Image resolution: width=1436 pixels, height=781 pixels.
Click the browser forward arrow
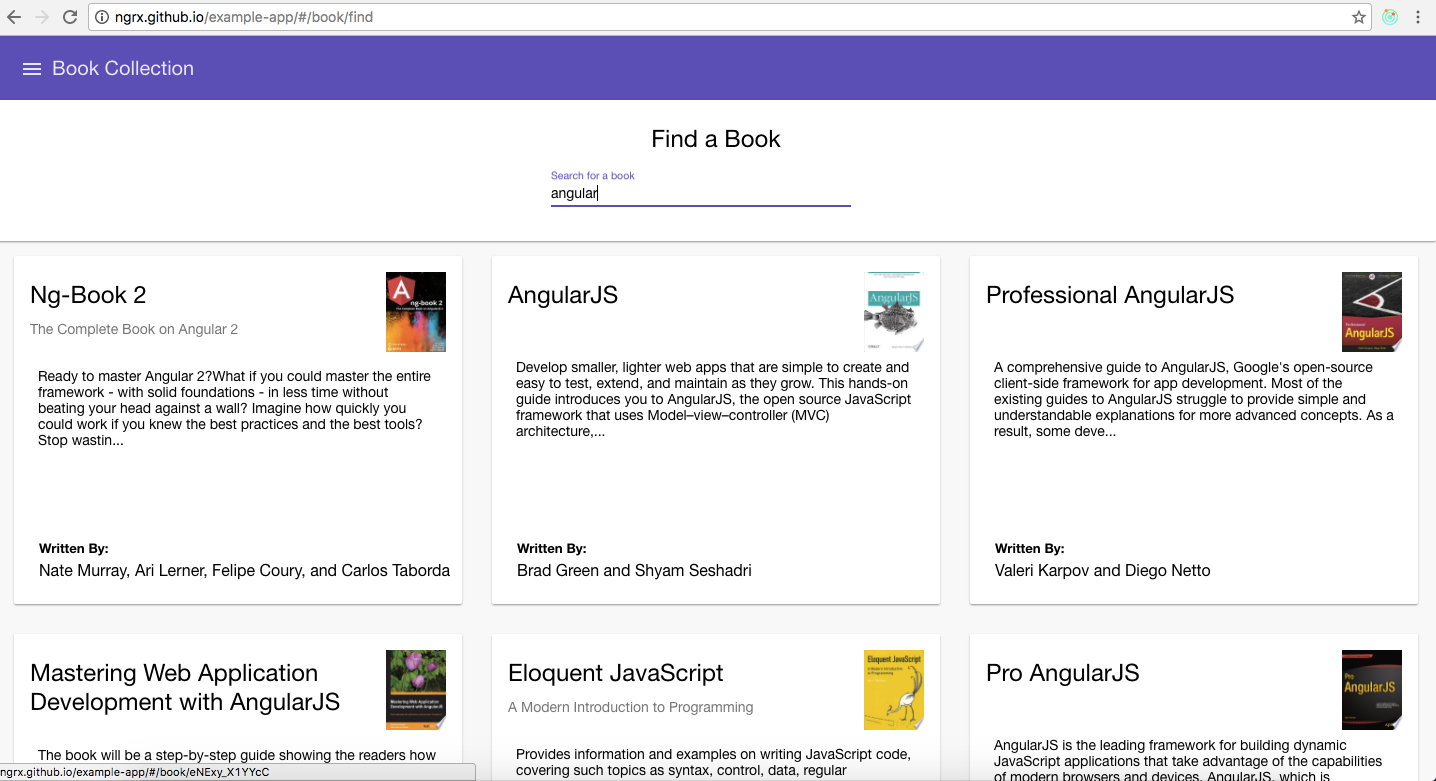coord(42,17)
